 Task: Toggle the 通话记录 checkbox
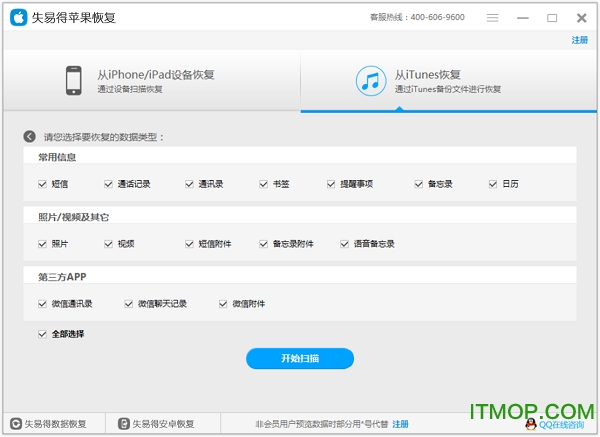[x=107, y=184]
